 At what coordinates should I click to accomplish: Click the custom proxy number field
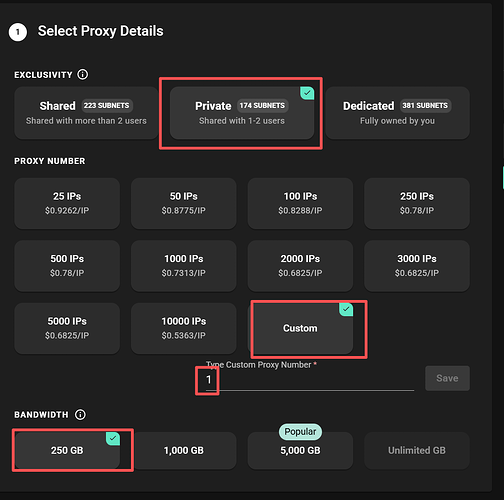310,380
